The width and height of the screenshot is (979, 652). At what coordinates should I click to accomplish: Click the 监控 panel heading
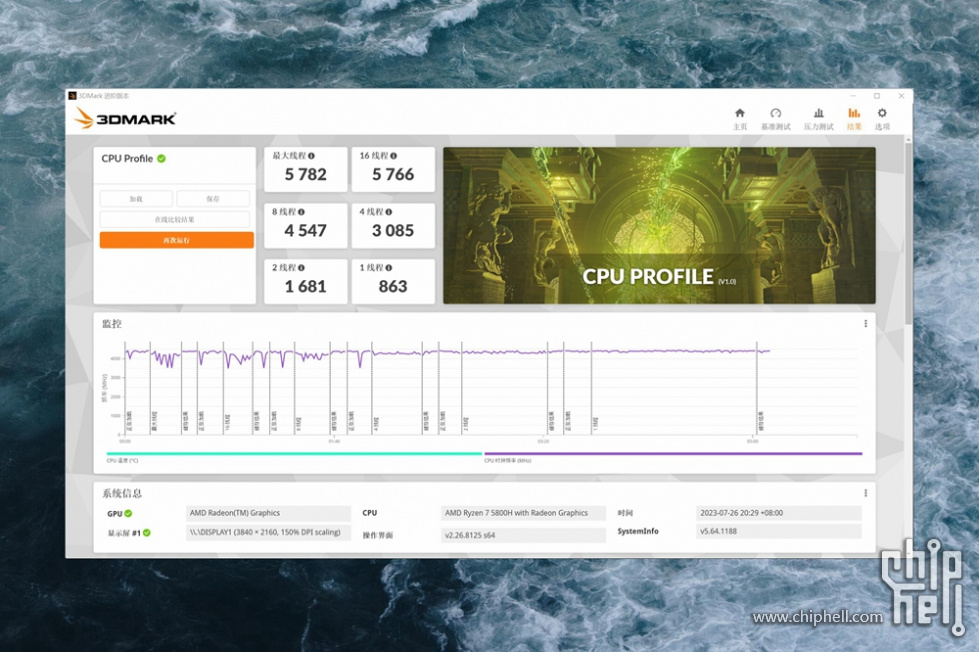pyautogui.click(x=112, y=324)
